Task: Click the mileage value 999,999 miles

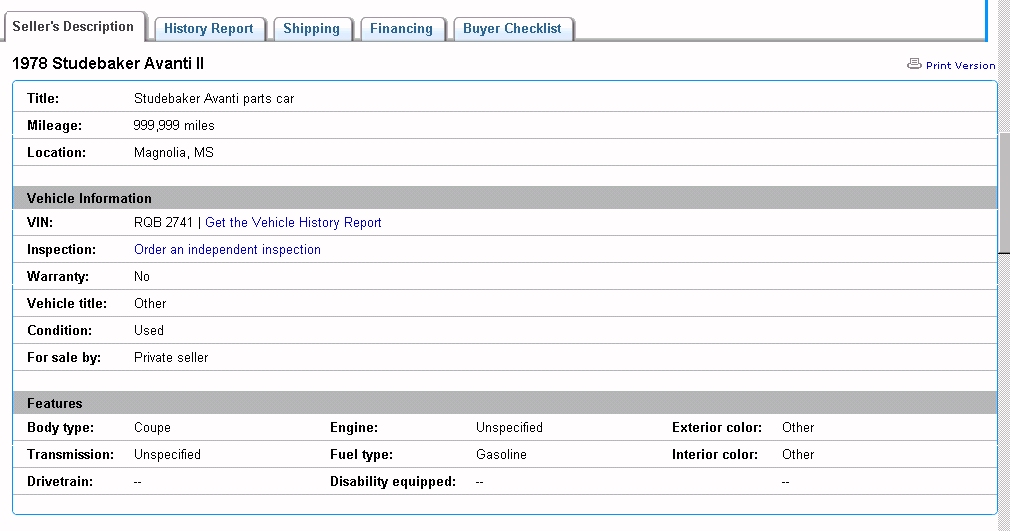Action: [x=174, y=126]
